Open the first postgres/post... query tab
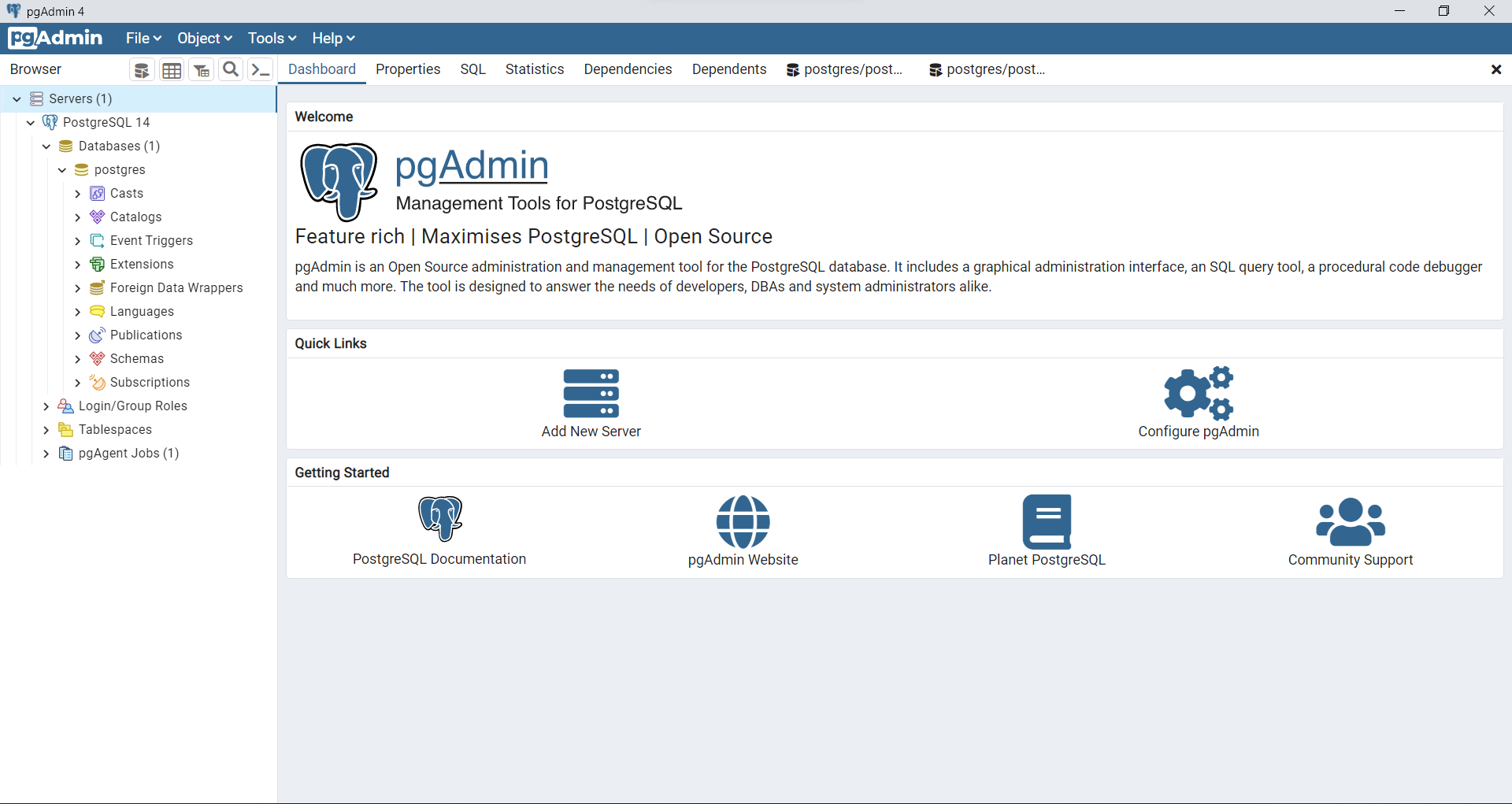This screenshot has height=804, width=1512. coord(845,69)
